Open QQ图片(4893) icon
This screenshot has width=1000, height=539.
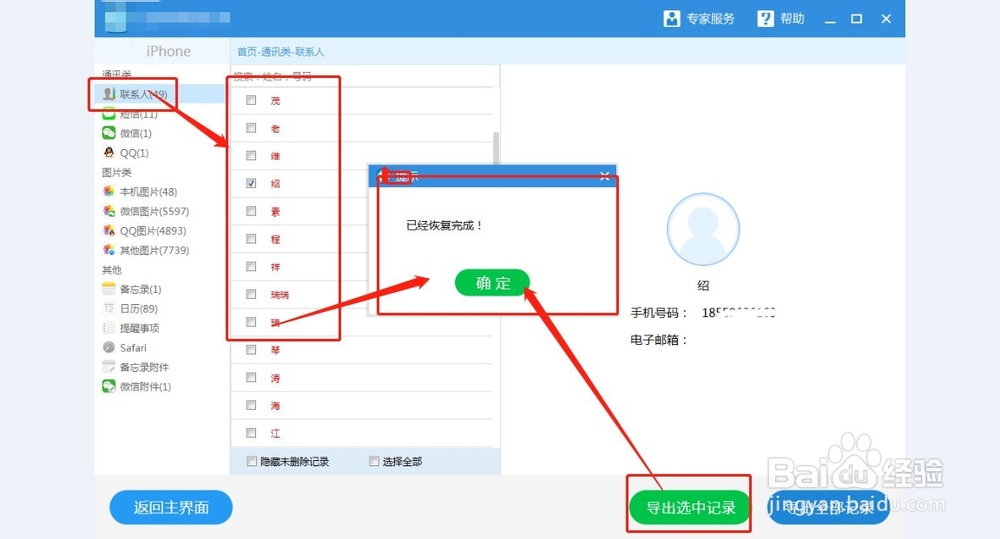pos(109,230)
